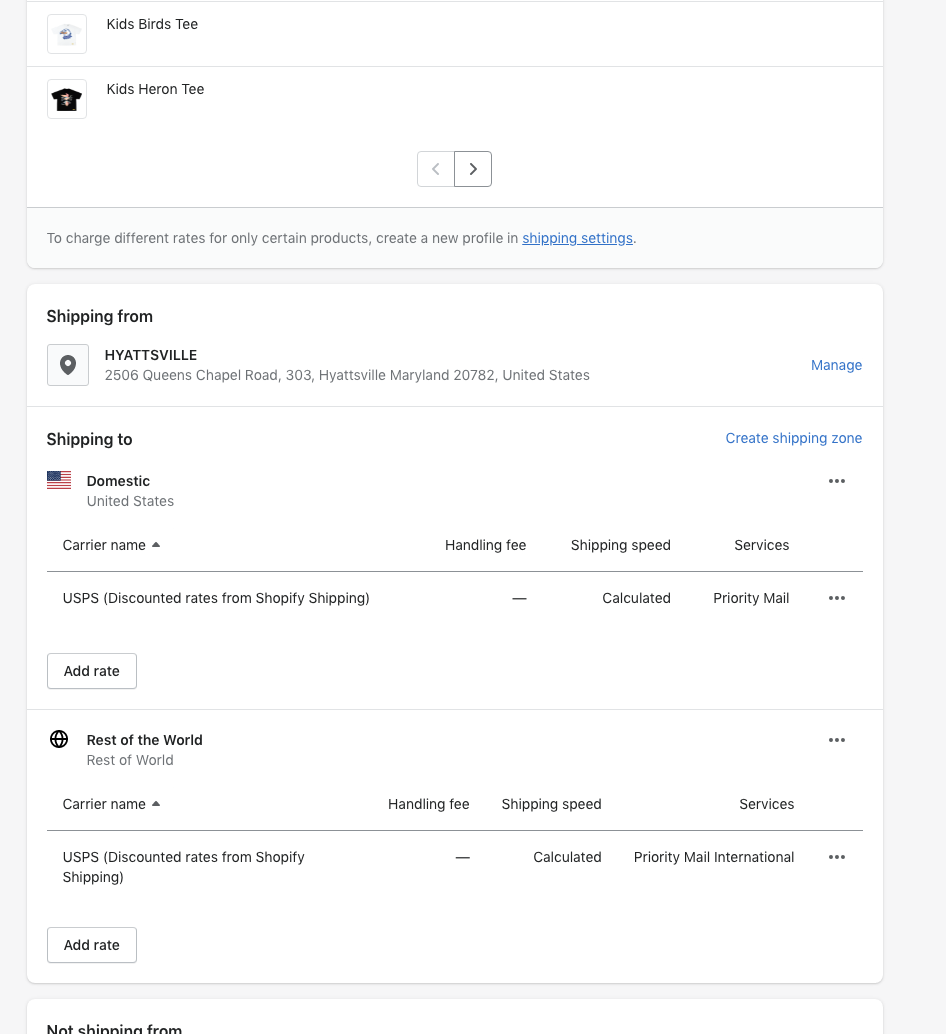Go to previous page of products
Image resolution: width=946 pixels, height=1034 pixels.
436,169
